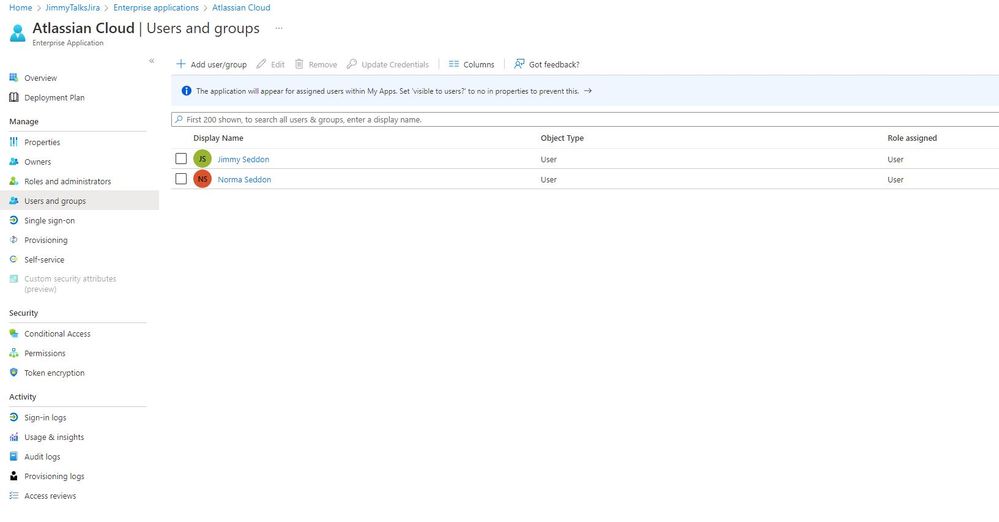Click the JS avatar for Jimmy Seddon

coord(202,159)
